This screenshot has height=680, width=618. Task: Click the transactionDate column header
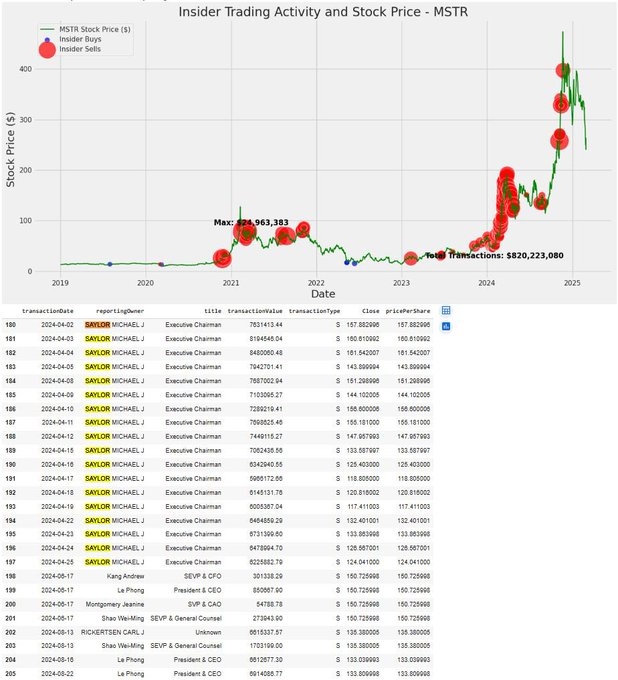(x=48, y=311)
